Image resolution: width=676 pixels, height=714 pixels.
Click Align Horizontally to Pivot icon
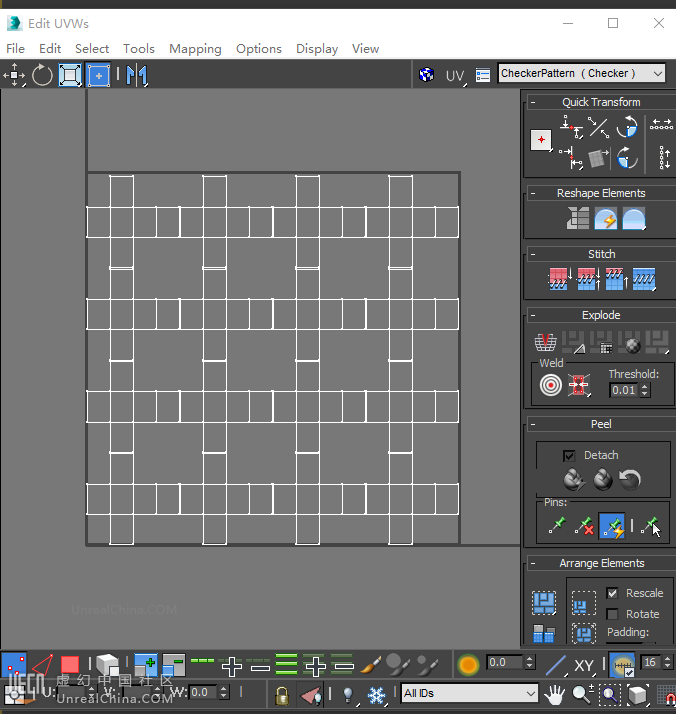(571, 127)
